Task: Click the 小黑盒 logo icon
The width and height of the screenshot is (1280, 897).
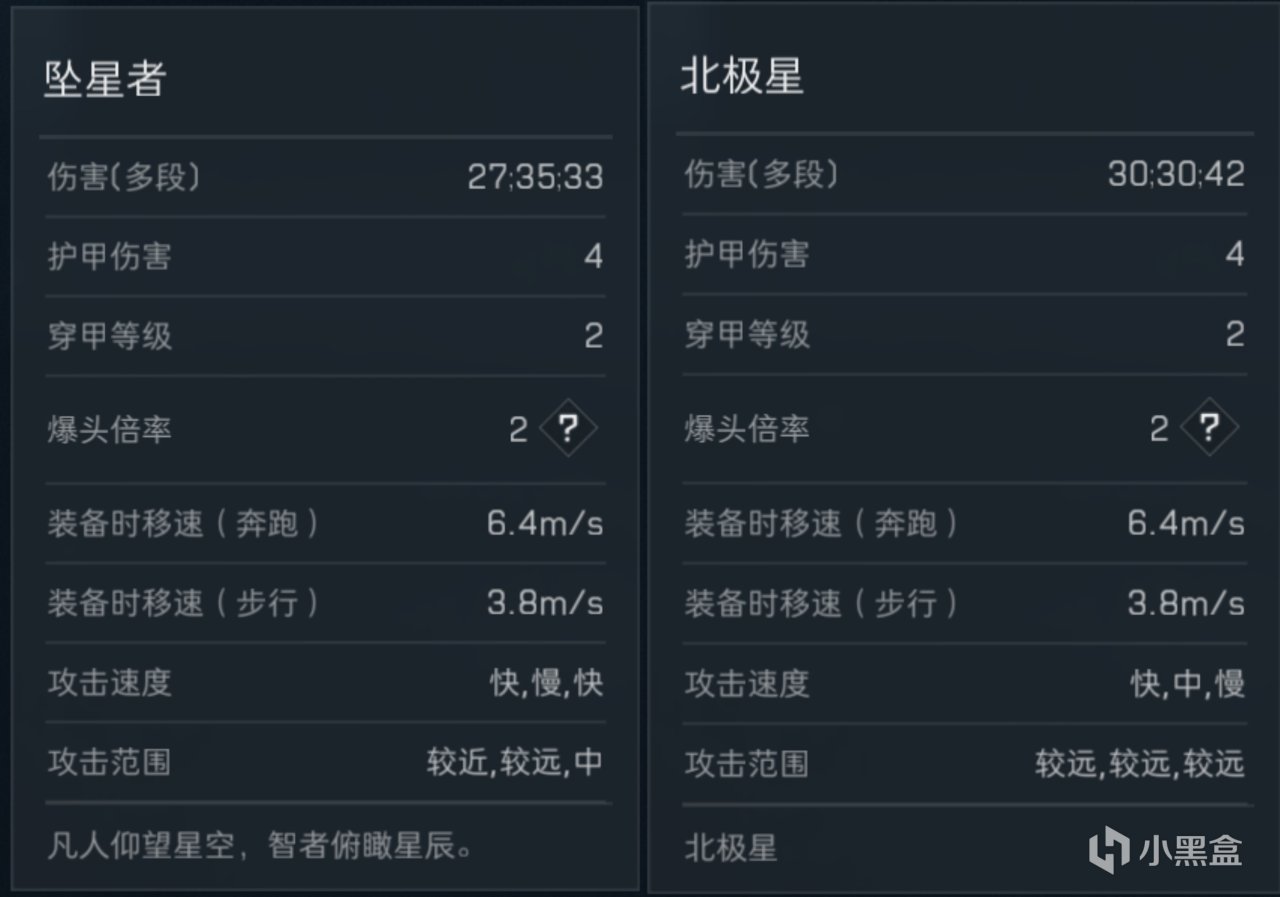Action: (1109, 851)
